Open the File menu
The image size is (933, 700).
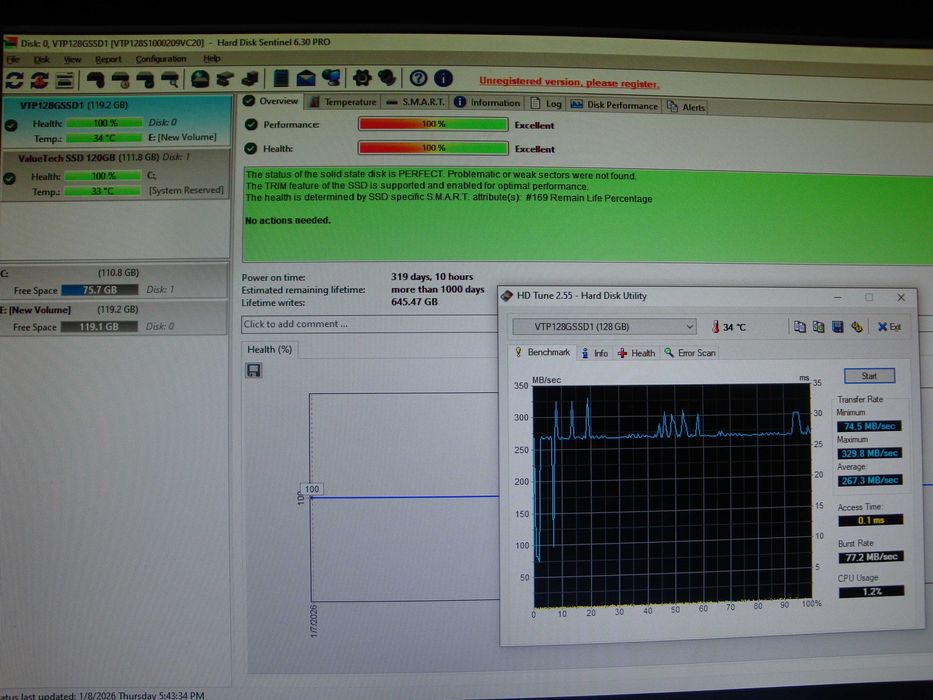click(x=12, y=60)
